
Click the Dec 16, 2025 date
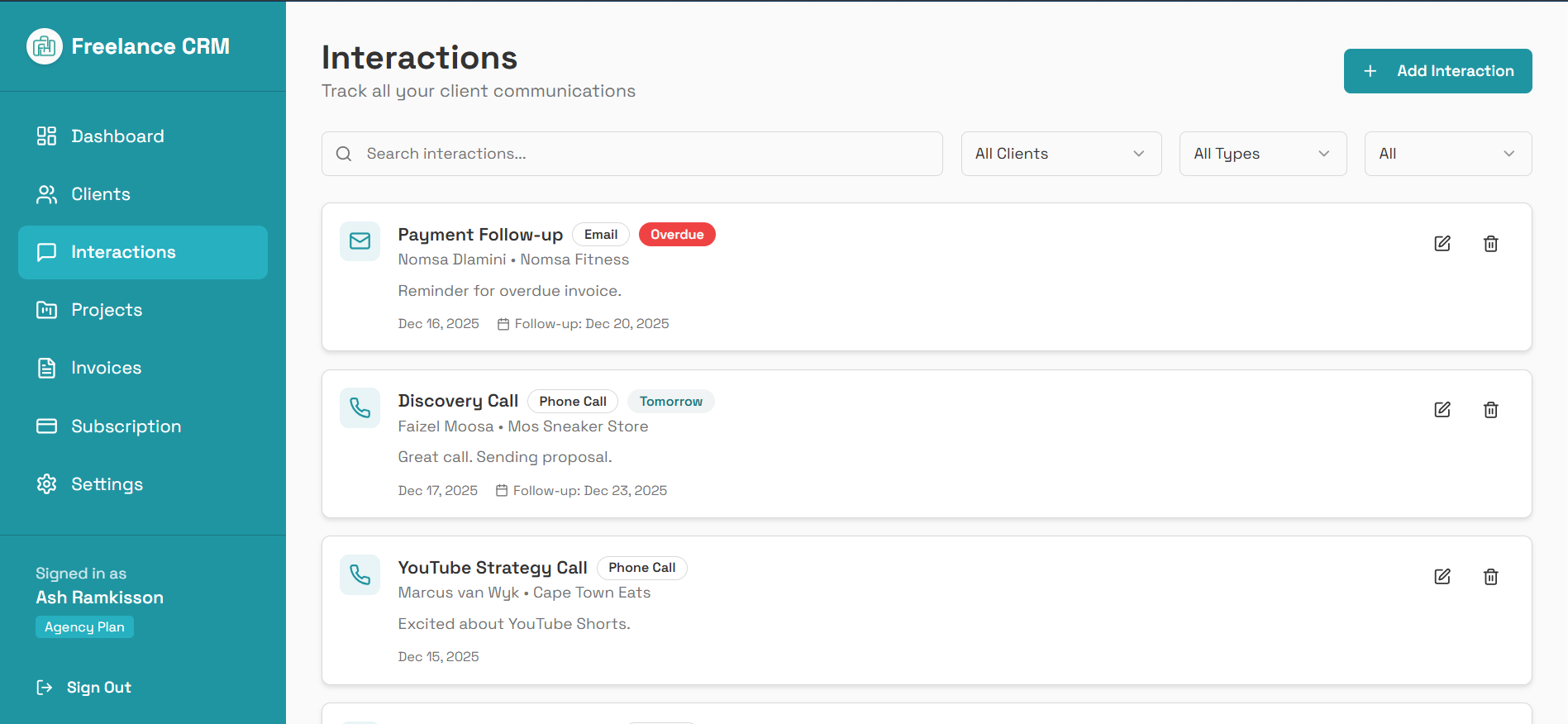tap(438, 324)
